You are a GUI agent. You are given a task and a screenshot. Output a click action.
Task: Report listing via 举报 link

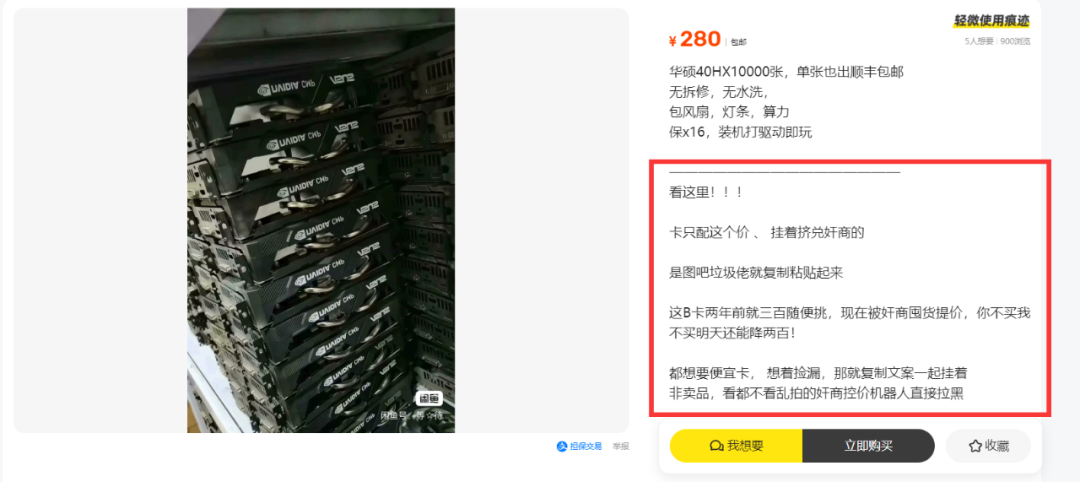pyautogui.click(x=621, y=446)
